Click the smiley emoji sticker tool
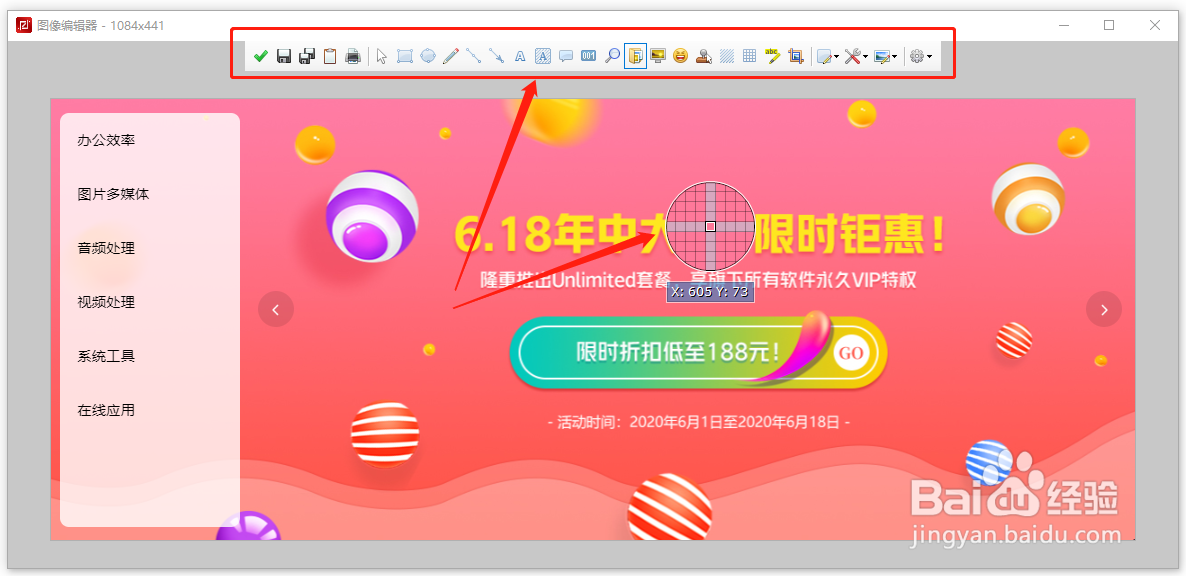1186x576 pixels. [x=681, y=56]
